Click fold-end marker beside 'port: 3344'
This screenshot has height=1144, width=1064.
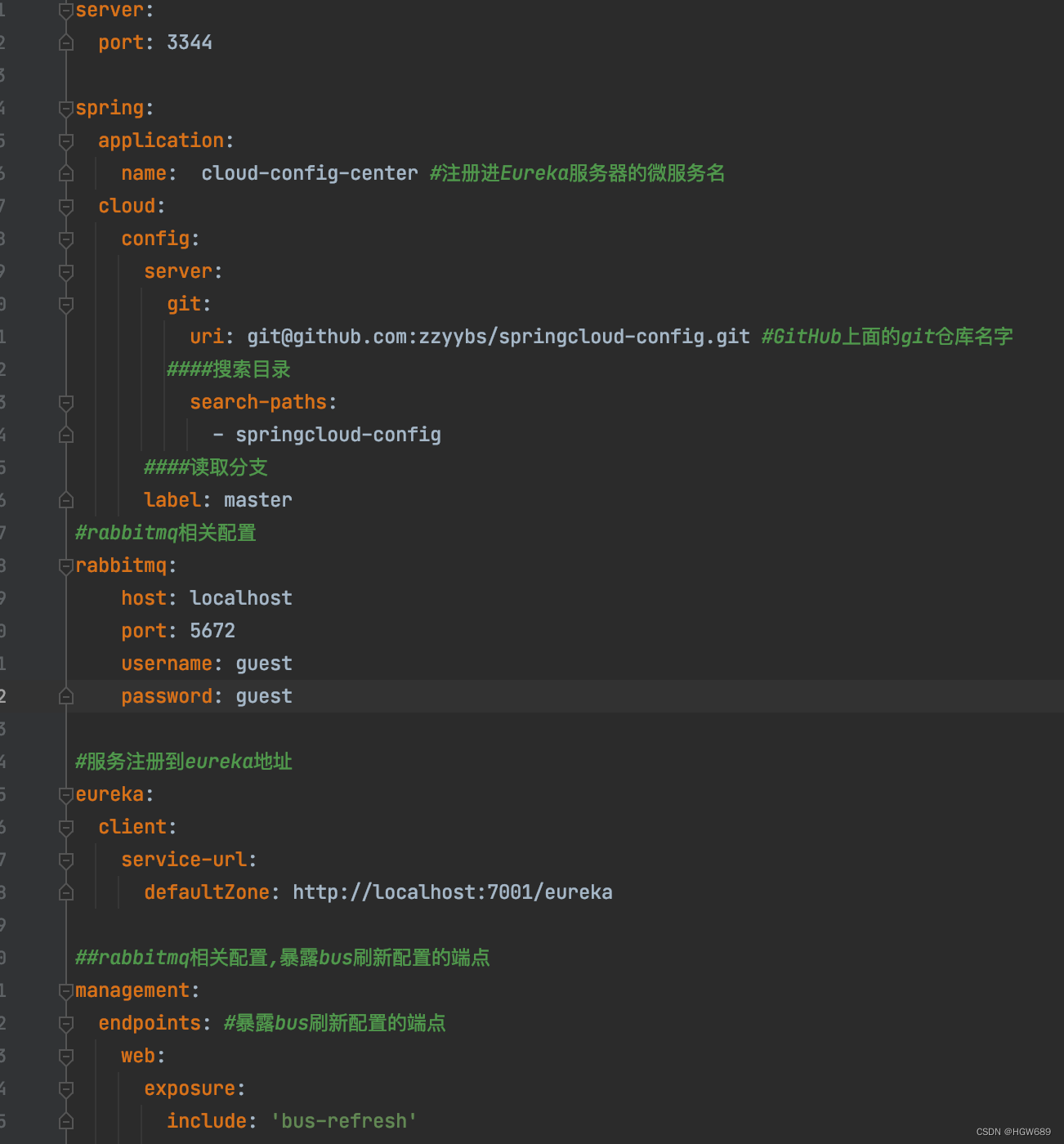(x=66, y=42)
